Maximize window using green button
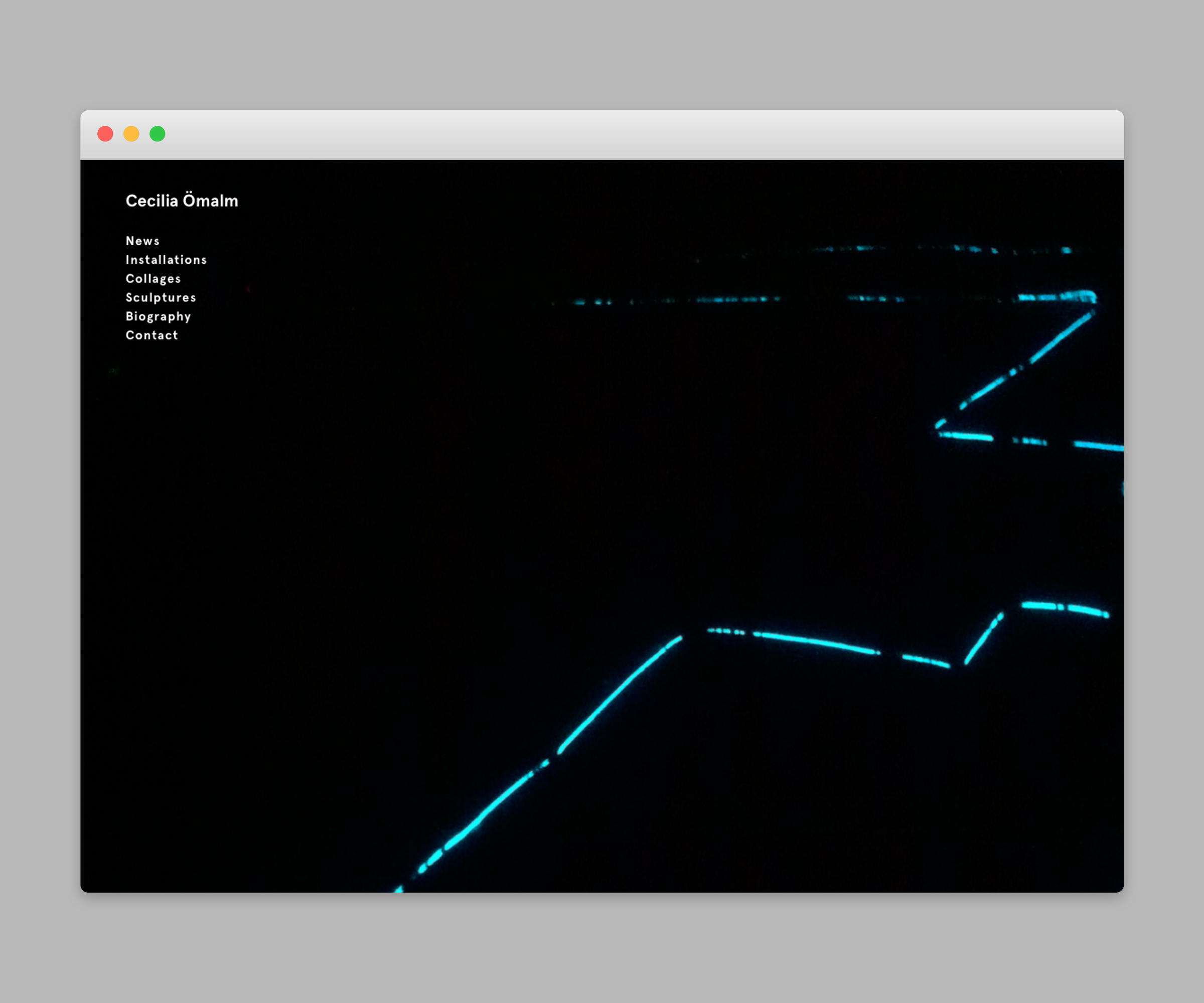The height and width of the screenshot is (1003, 1204). point(158,133)
